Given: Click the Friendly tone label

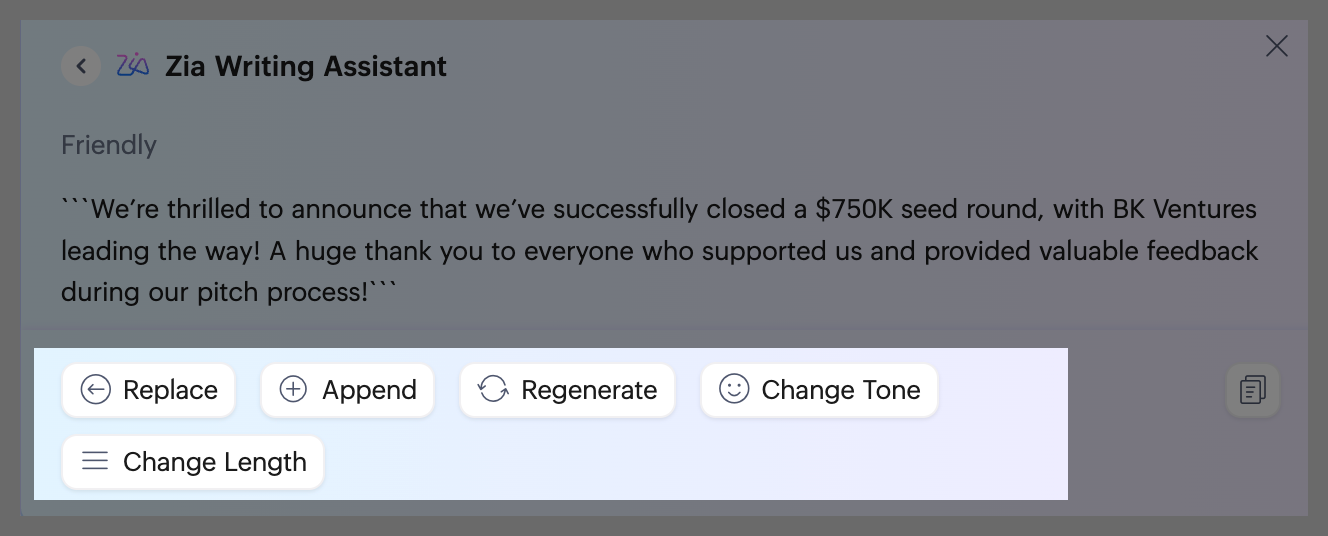Looking at the screenshot, I should (109, 146).
